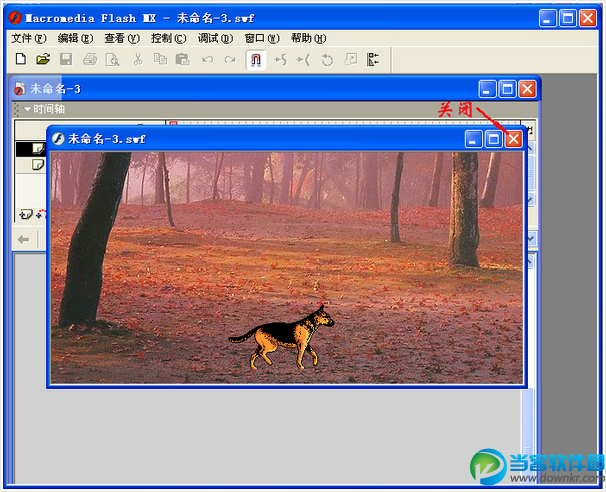Viewport: 606px width, 492px height.
Task: Open the 编辑(E) menu
Action: (x=75, y=38)
